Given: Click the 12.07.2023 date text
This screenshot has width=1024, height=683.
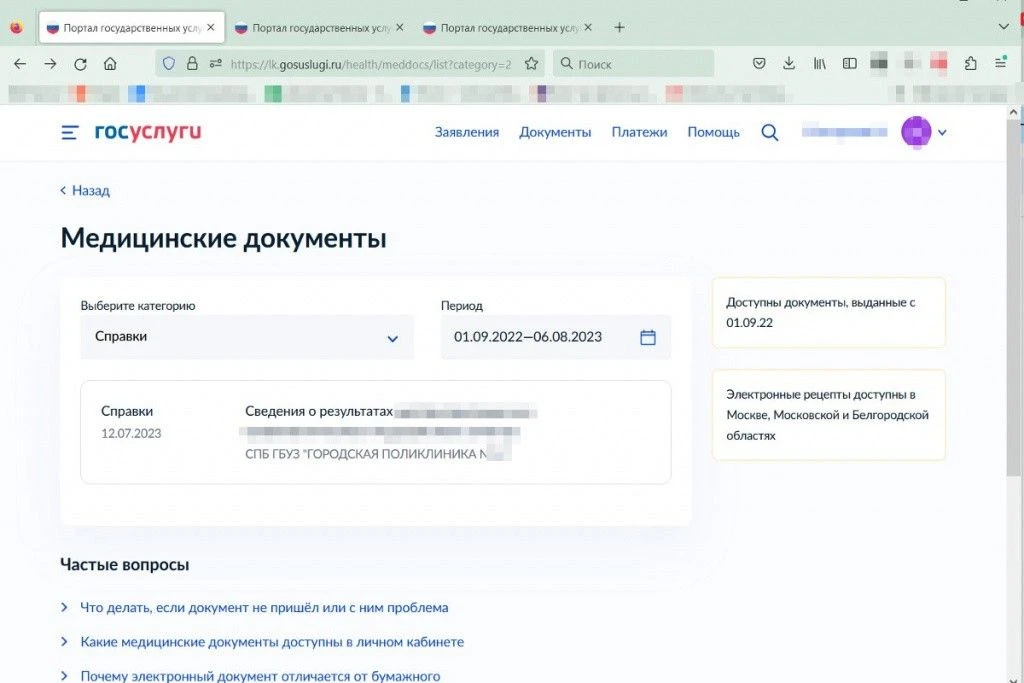Looking at the screenshot, I should click(x=131, y=434).
